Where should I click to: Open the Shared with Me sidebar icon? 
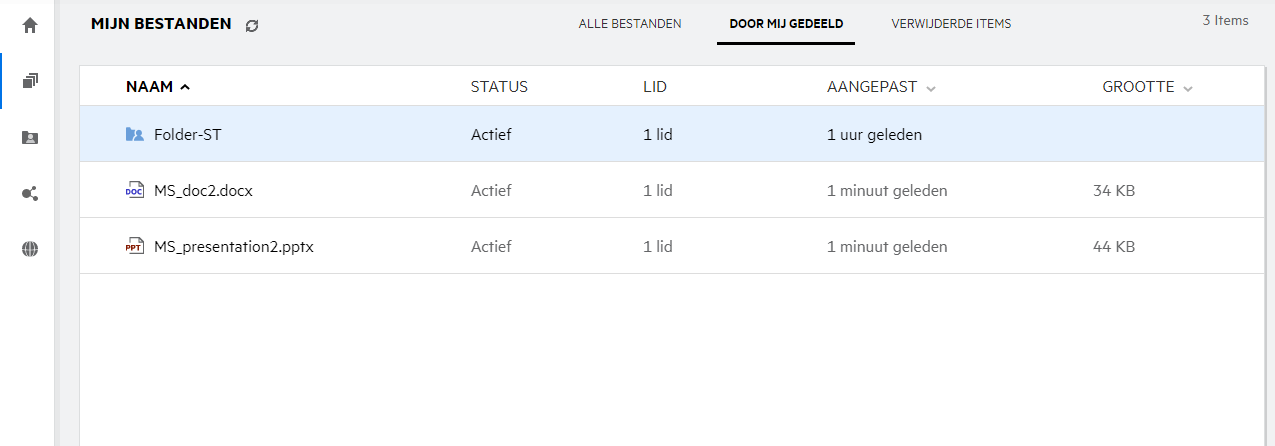point(29,138)
